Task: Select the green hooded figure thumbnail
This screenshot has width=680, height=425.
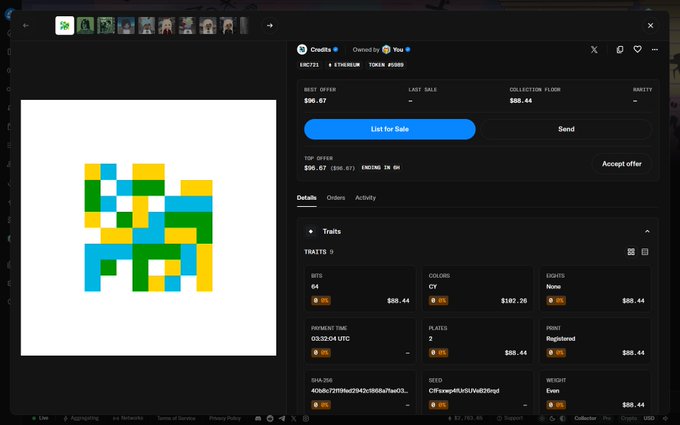Action: (85, 26)
